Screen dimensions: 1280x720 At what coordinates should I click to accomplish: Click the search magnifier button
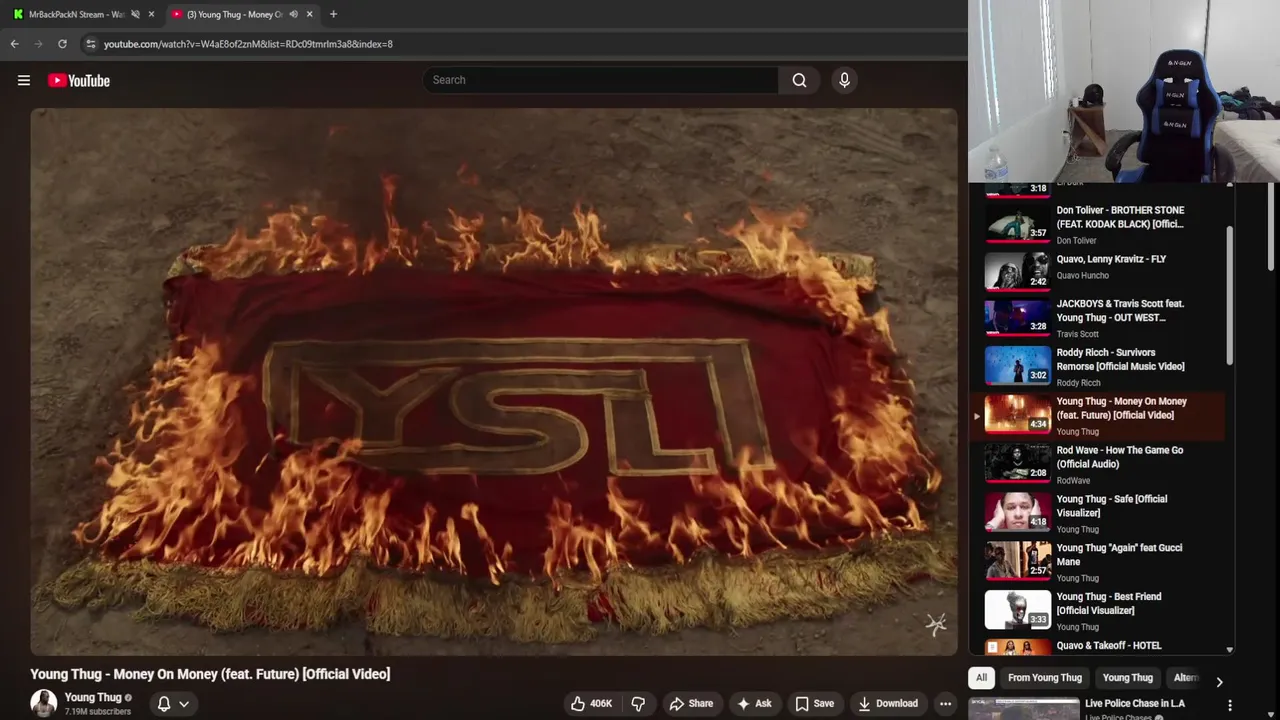(799, 80)
